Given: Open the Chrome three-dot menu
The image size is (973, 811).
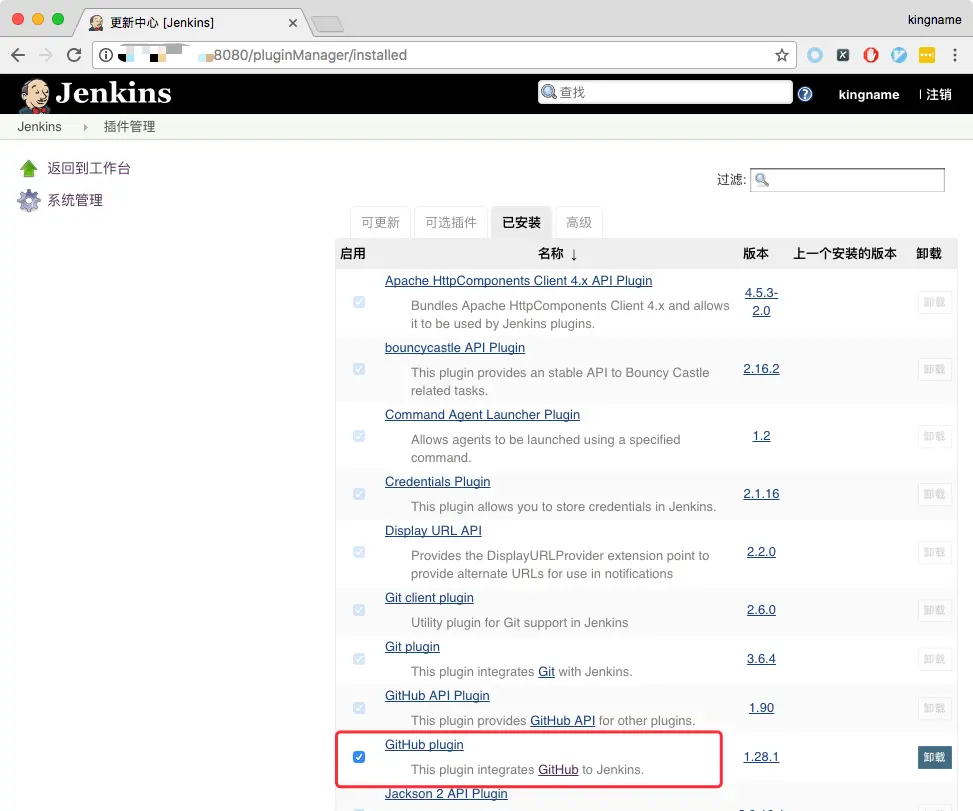Looking at the screenshot, I should click(x=954, y=55).
